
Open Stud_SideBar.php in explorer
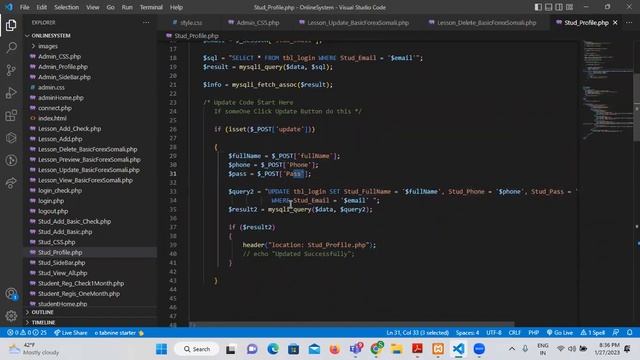click(x=62, y=263)
